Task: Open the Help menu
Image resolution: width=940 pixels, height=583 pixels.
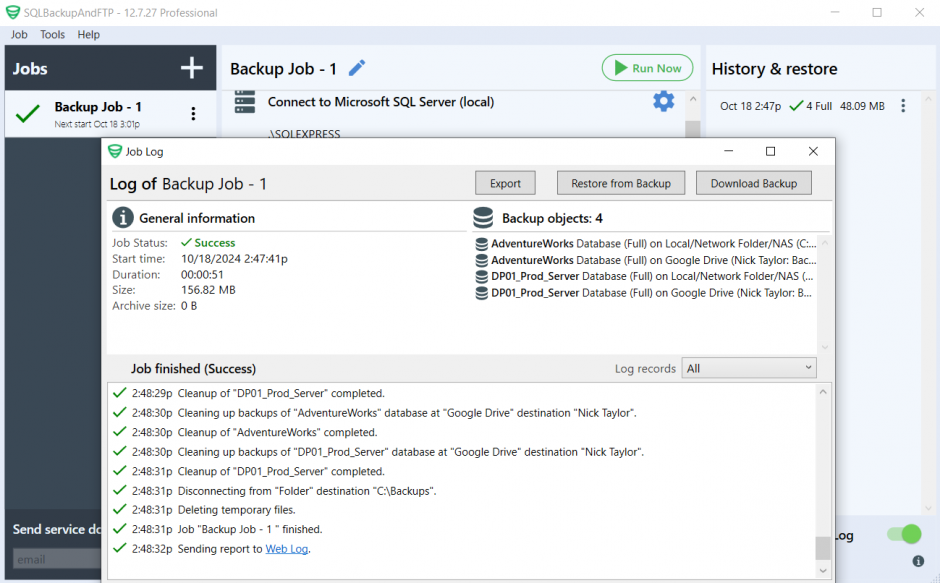Action: click(x=88, y=35)
